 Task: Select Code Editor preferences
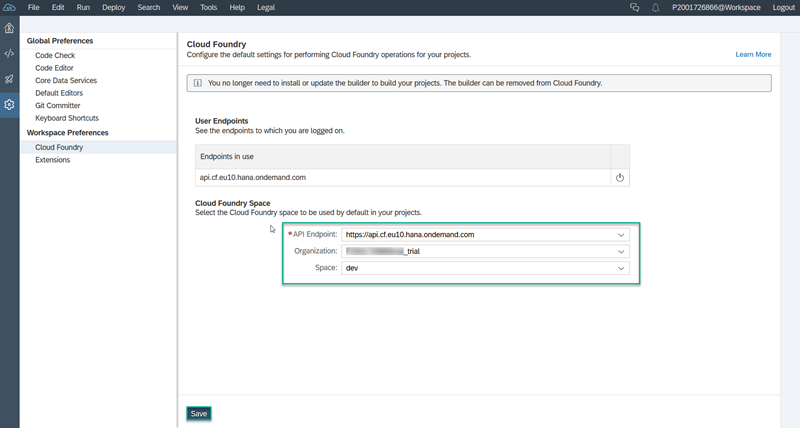tap(54, 68)
